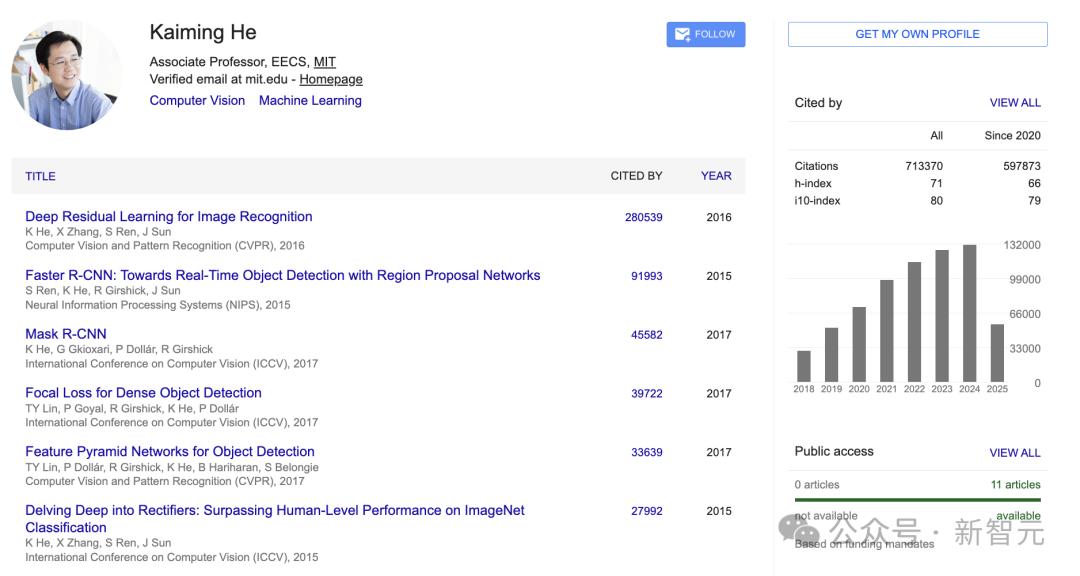Click the Cited By column header
The height and width of the screenshot is (576, 1080).
coord(636,176)
